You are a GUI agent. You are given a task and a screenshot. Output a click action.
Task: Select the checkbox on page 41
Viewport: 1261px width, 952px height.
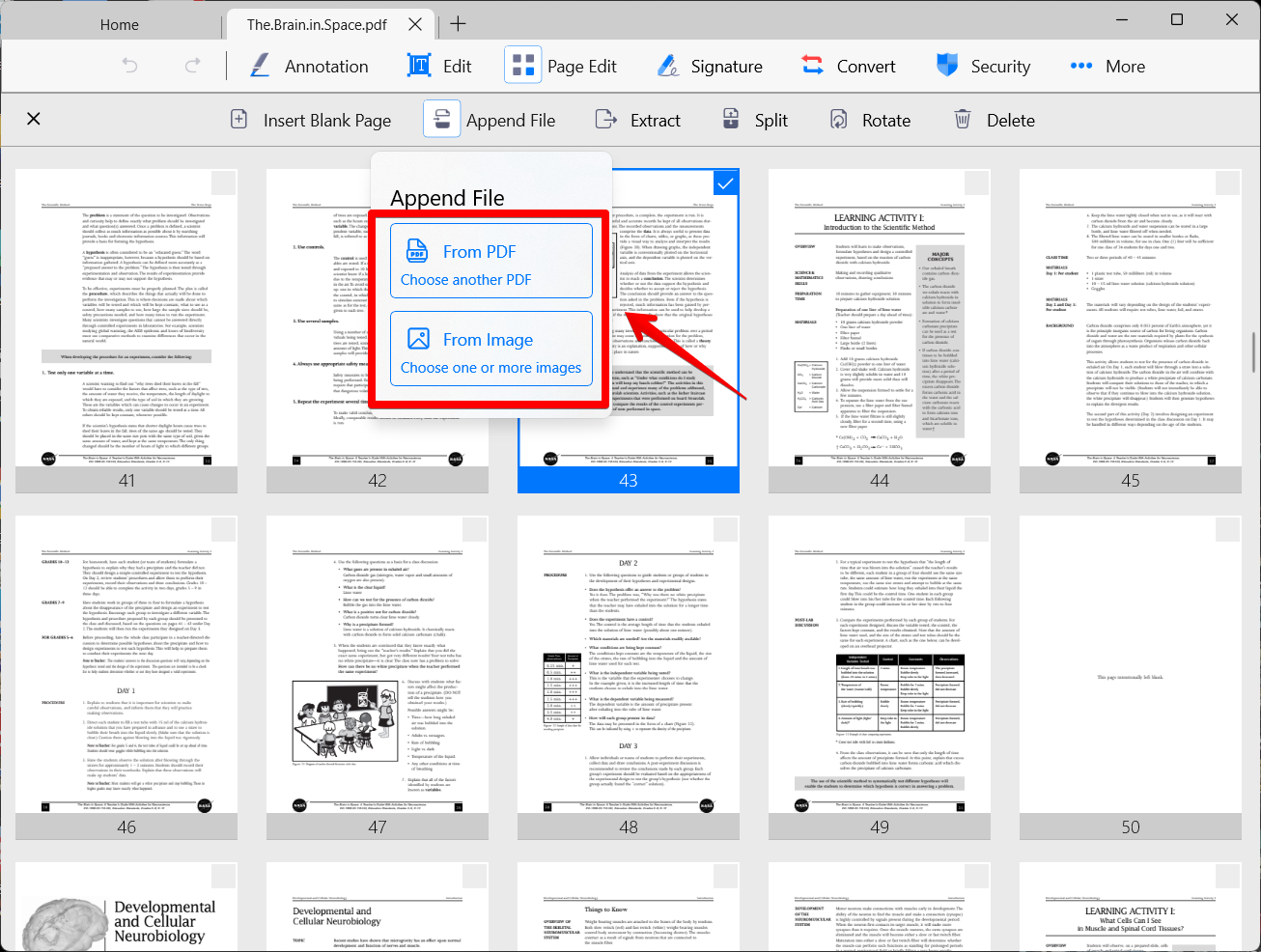pos(223,183)
